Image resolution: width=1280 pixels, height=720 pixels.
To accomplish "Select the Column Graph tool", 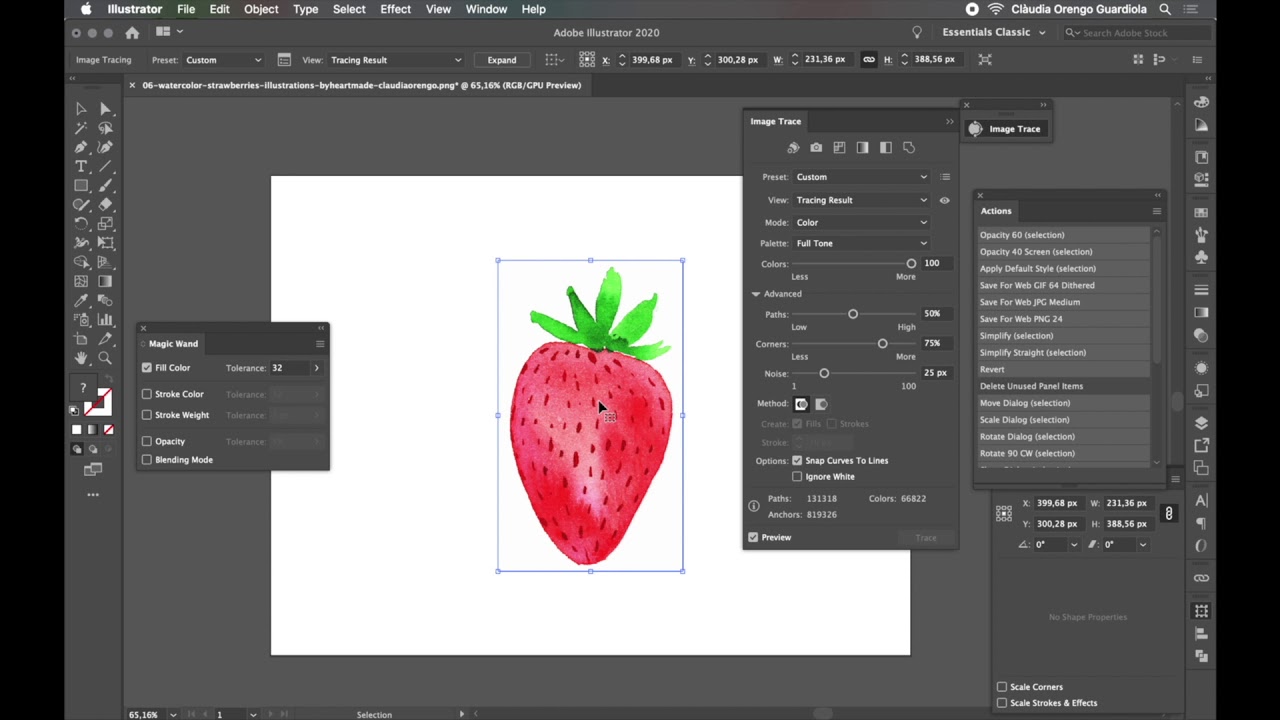I will pyautogui.click(x=105, y=319).
